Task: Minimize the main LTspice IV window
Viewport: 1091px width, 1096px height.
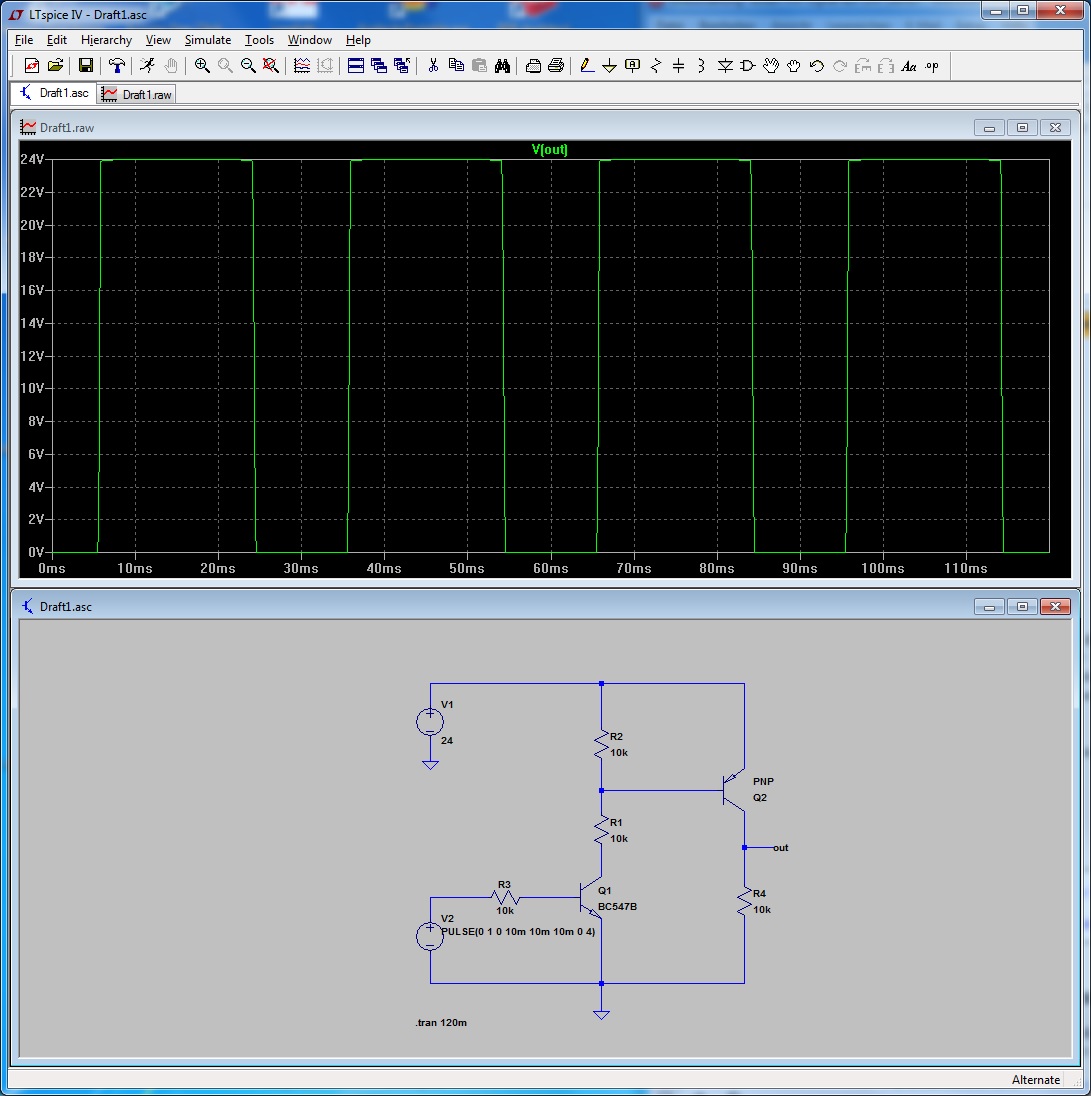Action: [x=996, y=10]
